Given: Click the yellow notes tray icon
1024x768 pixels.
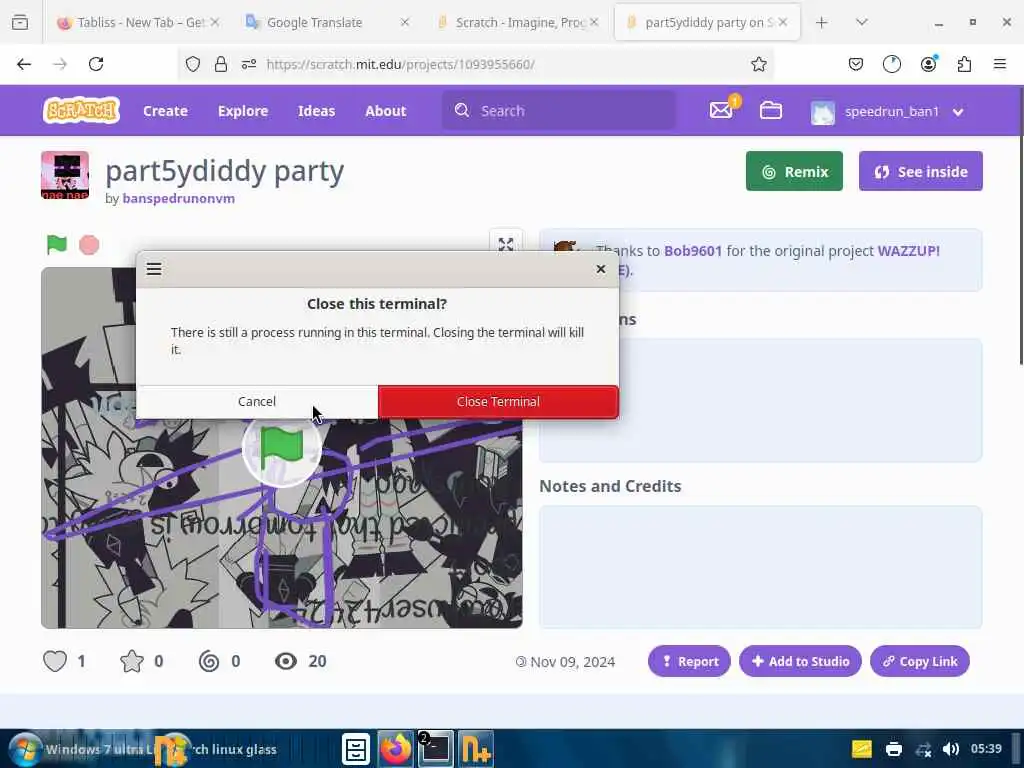Looking at the screenshot, I should pyautogui.click(x=862, y=749).
